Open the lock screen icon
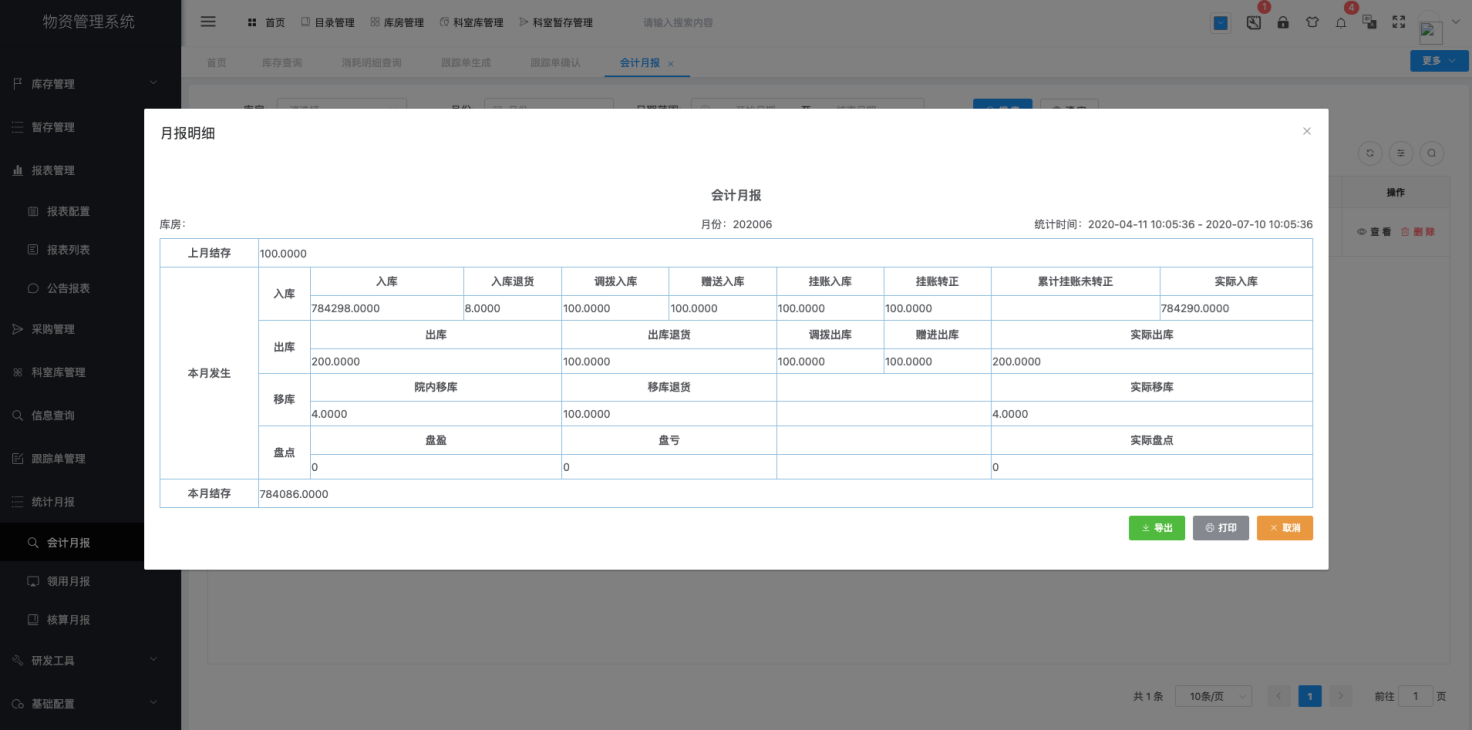 click(x=1283, y=22)
